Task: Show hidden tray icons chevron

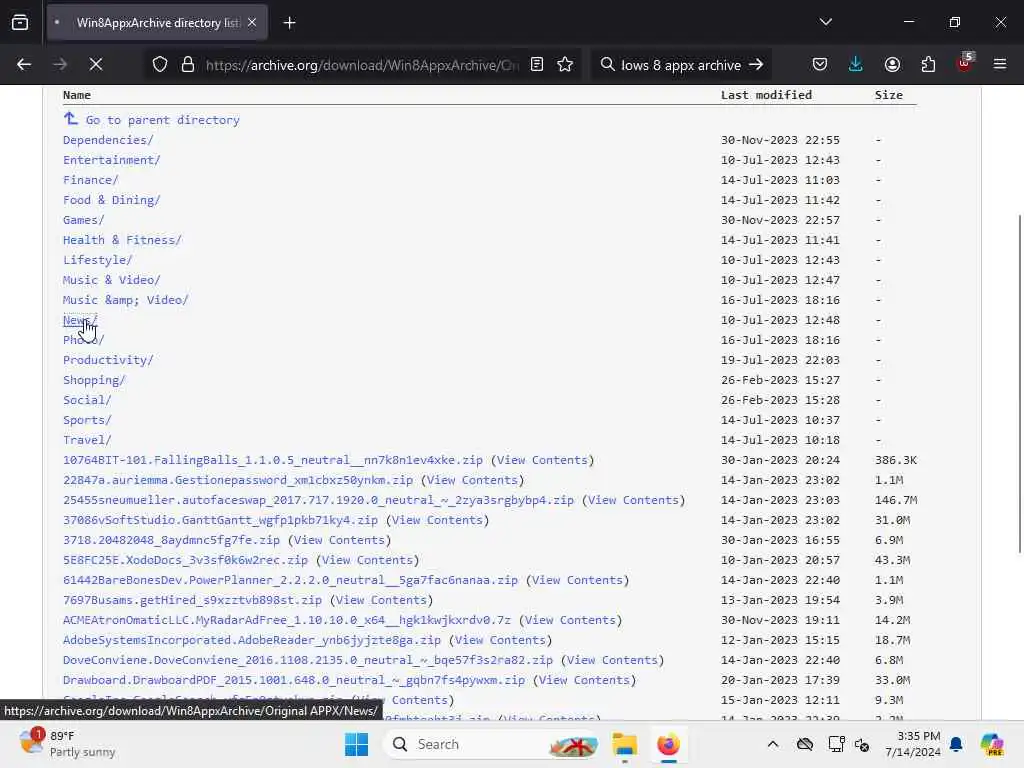Action: [x=773, y=744]
